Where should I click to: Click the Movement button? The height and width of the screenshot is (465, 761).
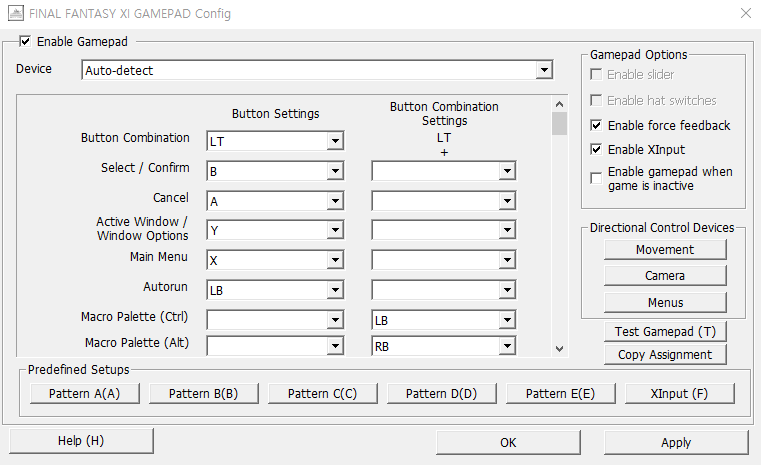pos(665,249)
